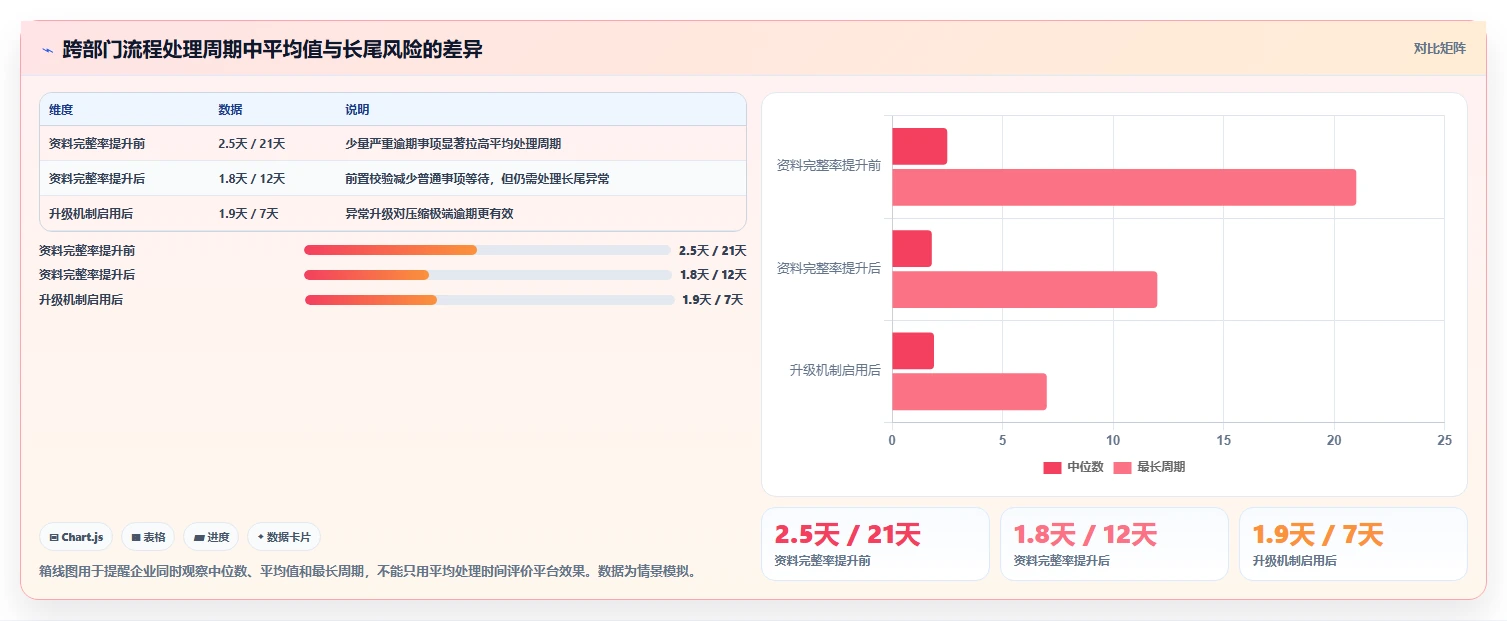Click the 数据 column header
Screen dimensions: 1507x621
(230, 110)
